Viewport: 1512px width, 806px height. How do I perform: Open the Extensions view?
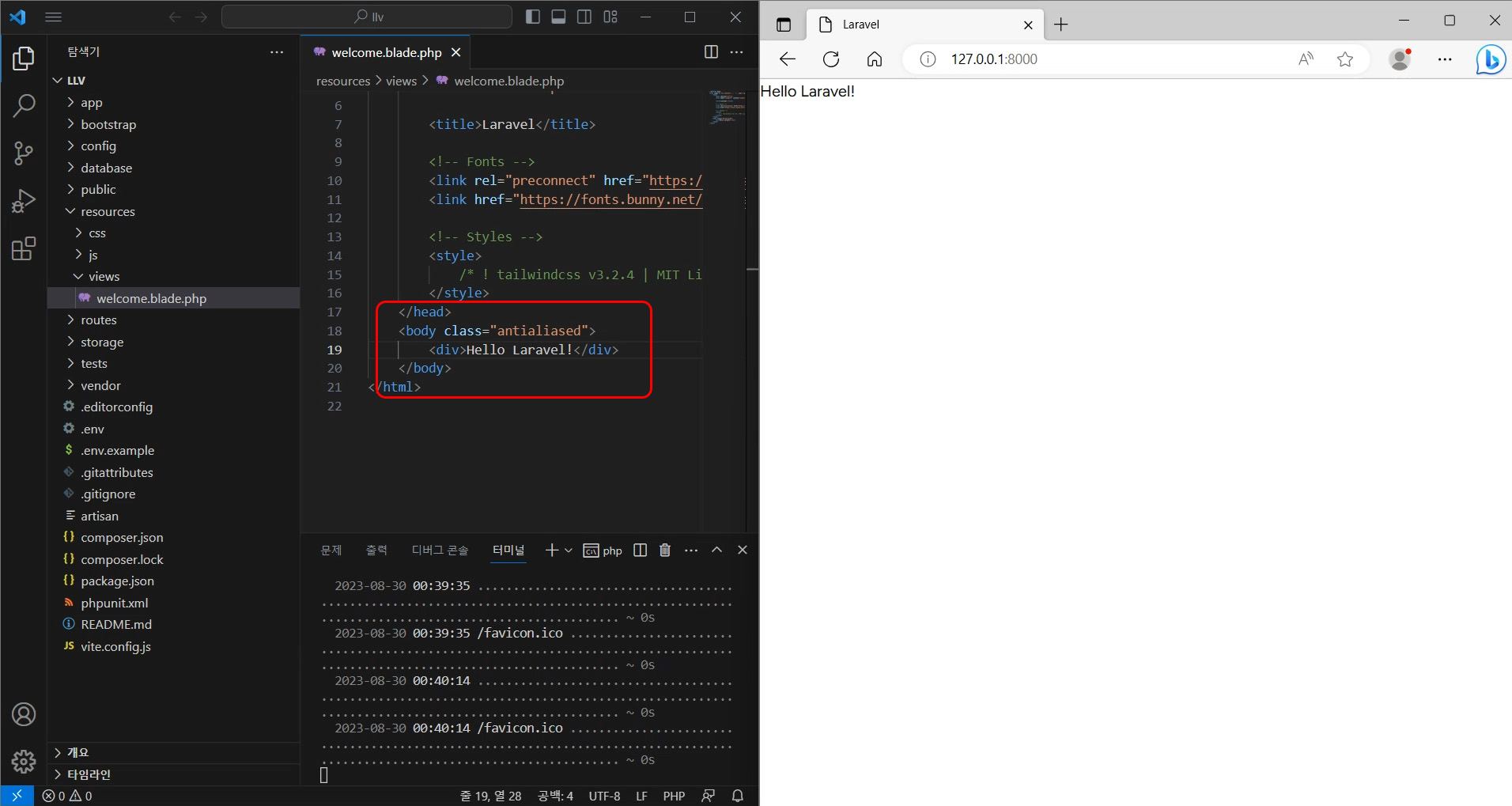click(24, 249)
